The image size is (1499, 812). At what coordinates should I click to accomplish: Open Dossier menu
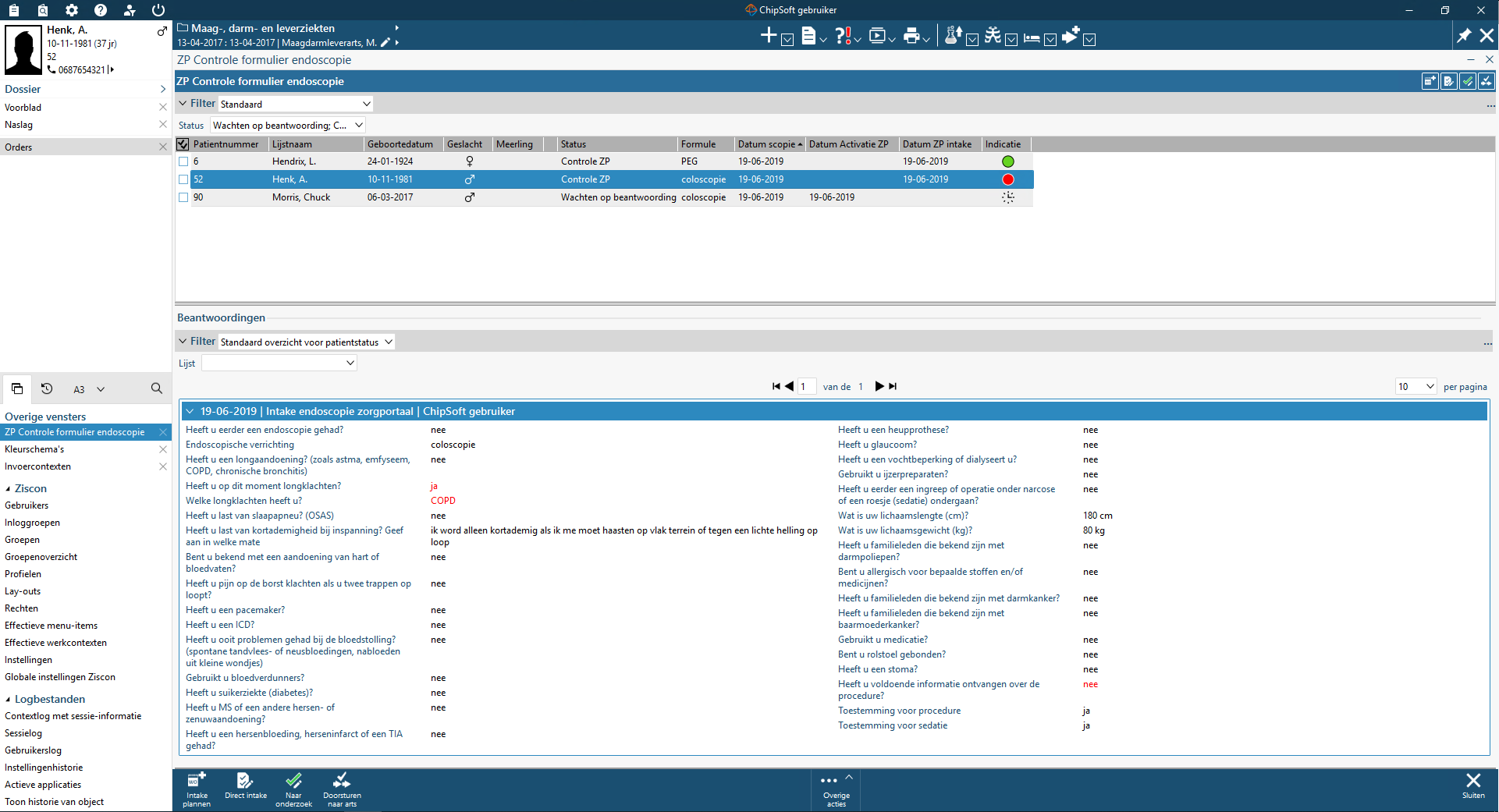85,89
